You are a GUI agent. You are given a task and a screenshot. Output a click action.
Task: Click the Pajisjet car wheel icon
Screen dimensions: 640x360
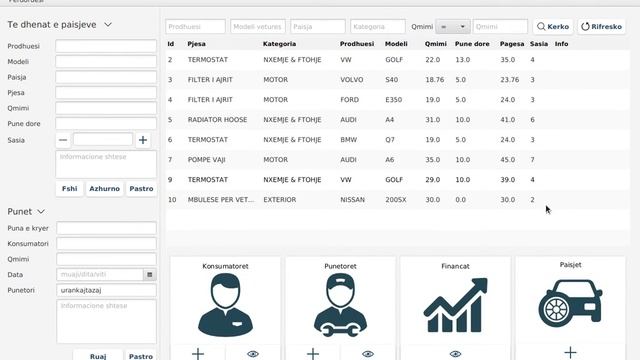click(x=570, y=303)
